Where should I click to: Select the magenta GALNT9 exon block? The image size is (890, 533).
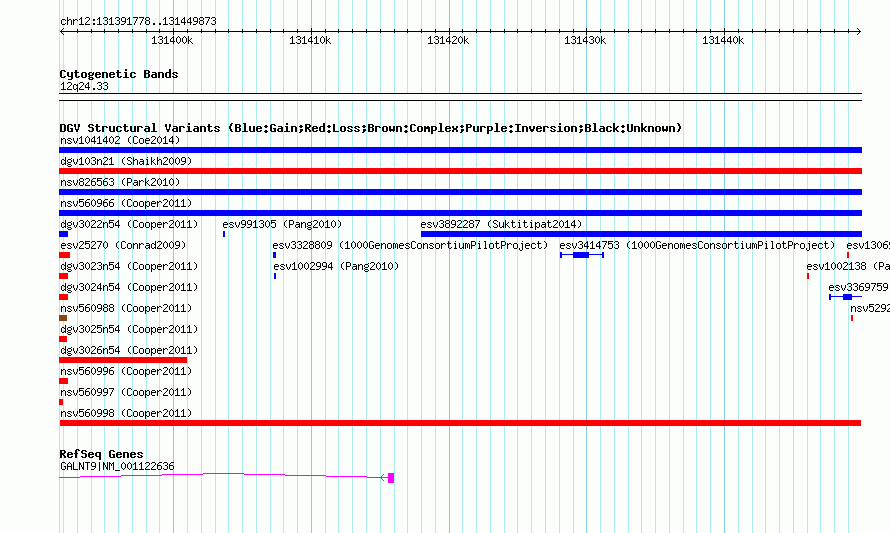coord(391,478)
